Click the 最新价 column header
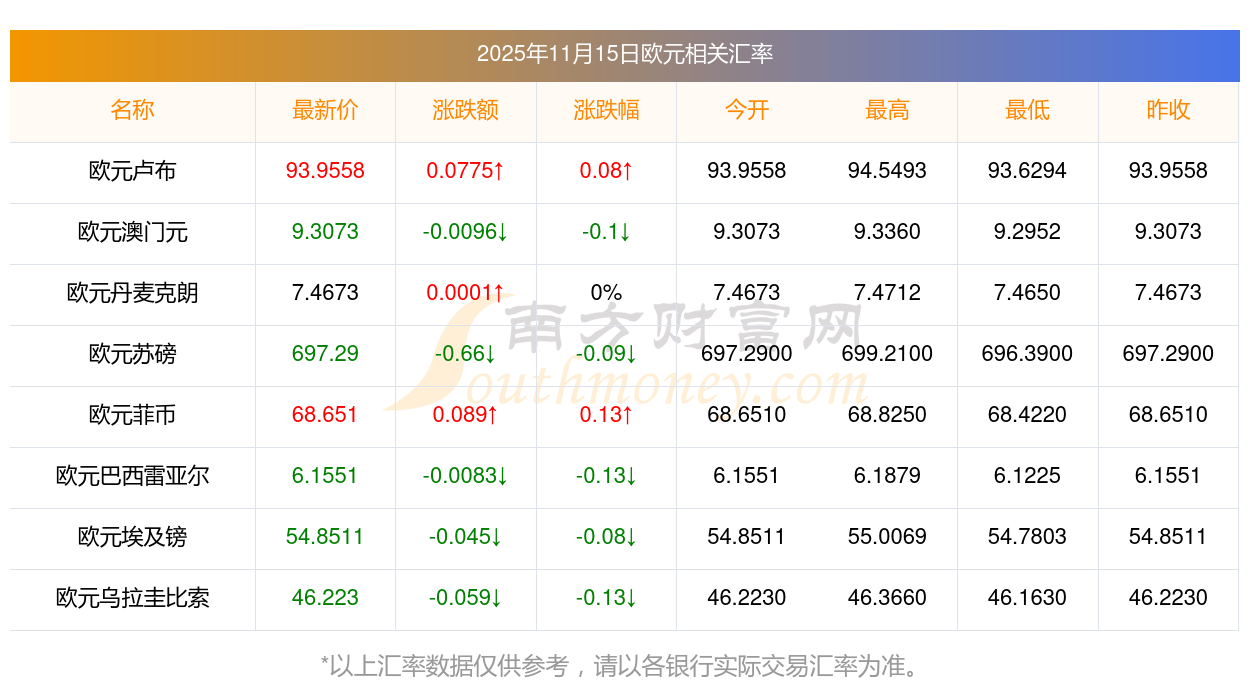Image resolution: width=1250 pixels, height=697 pixels. (325, 110)
